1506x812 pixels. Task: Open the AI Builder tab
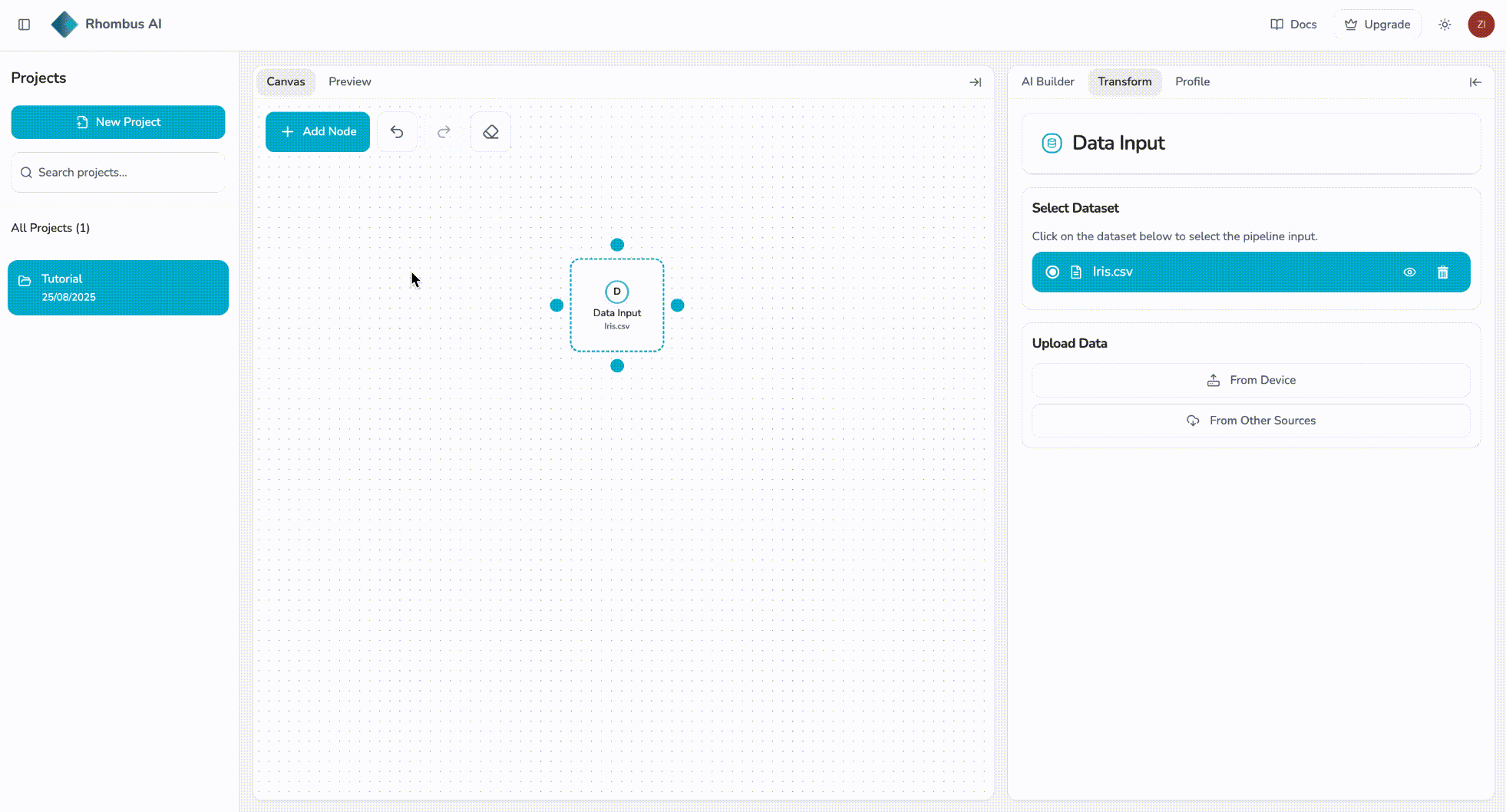[1048, 82]
